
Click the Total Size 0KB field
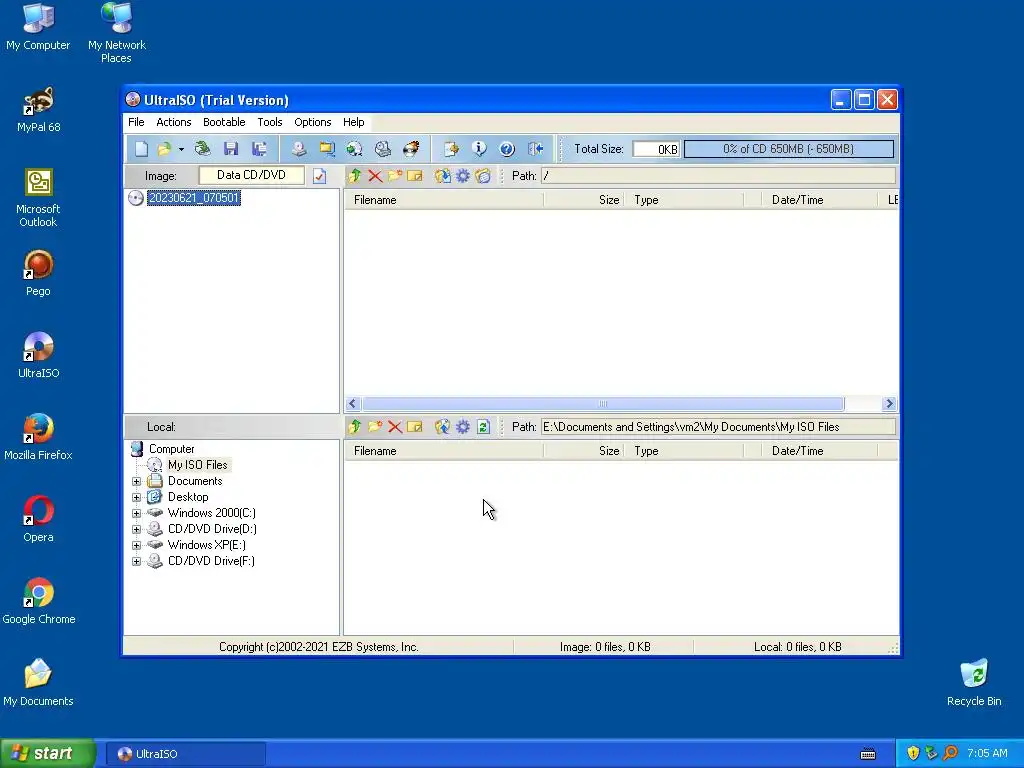pyautogui.click(x=656, y=149)
